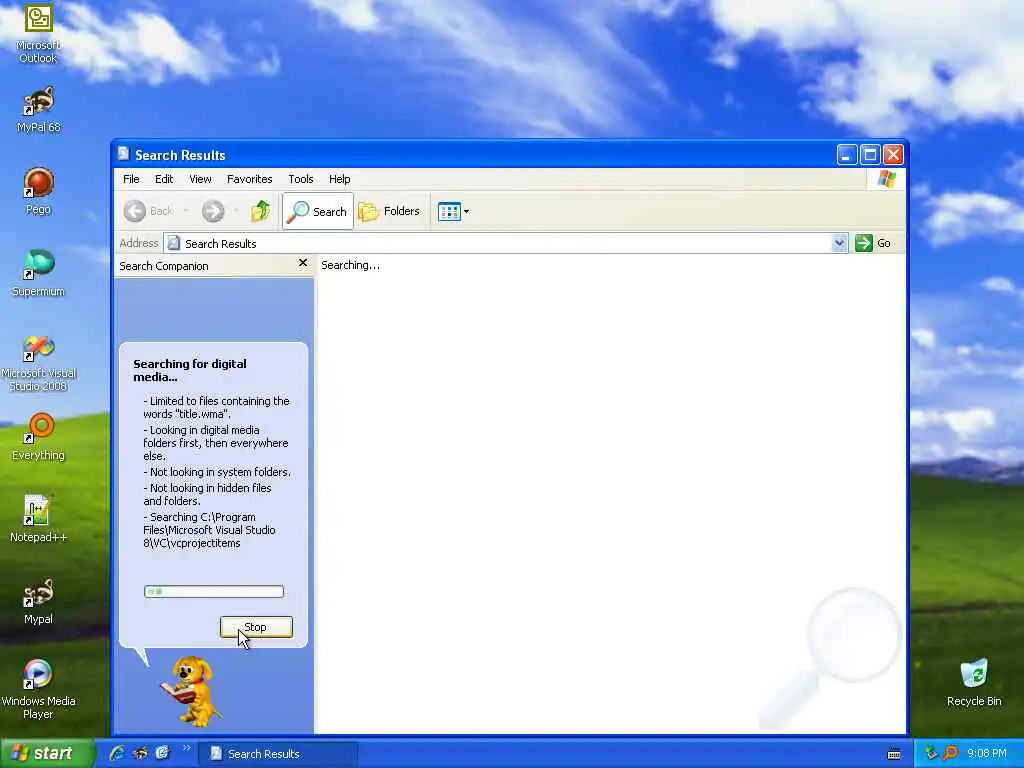Click the Address bar field

[x=506, y=244]
